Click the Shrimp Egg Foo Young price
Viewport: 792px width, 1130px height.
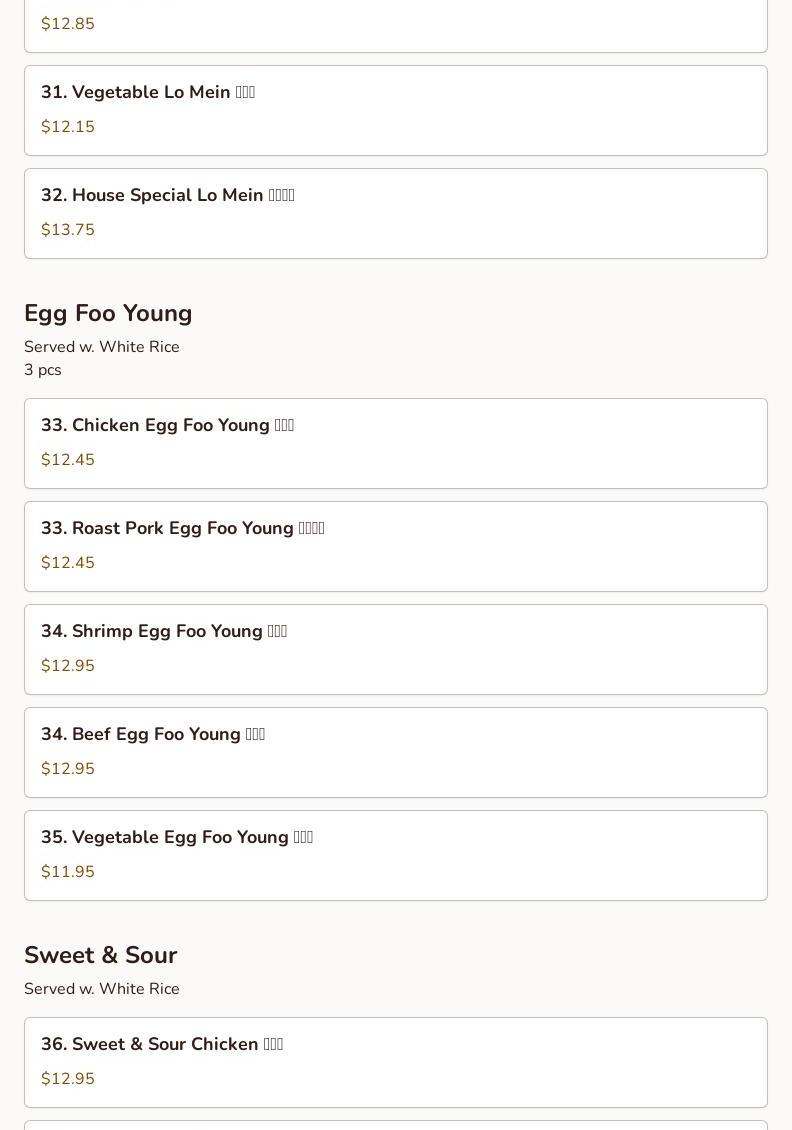coord(68,666)
